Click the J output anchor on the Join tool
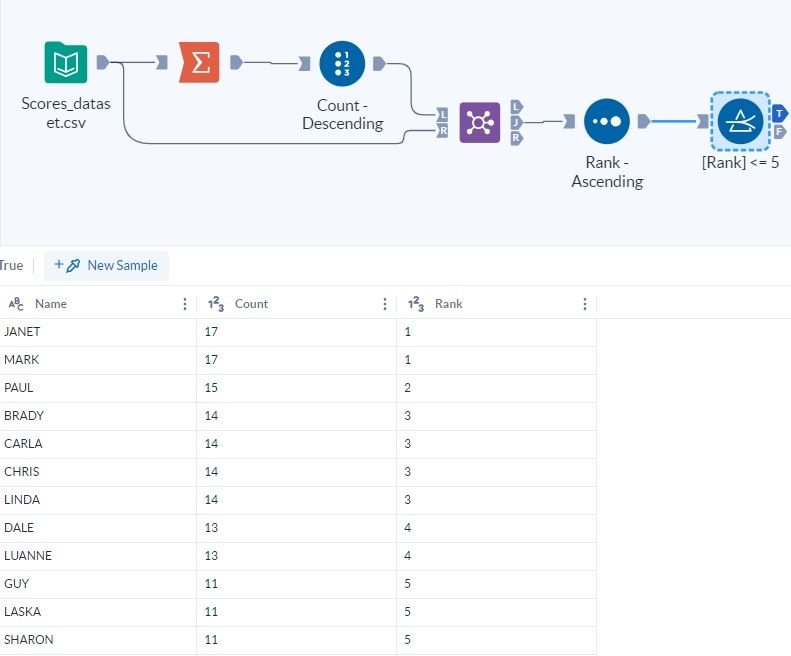The image size is (791, 656). tap(516, 122)
